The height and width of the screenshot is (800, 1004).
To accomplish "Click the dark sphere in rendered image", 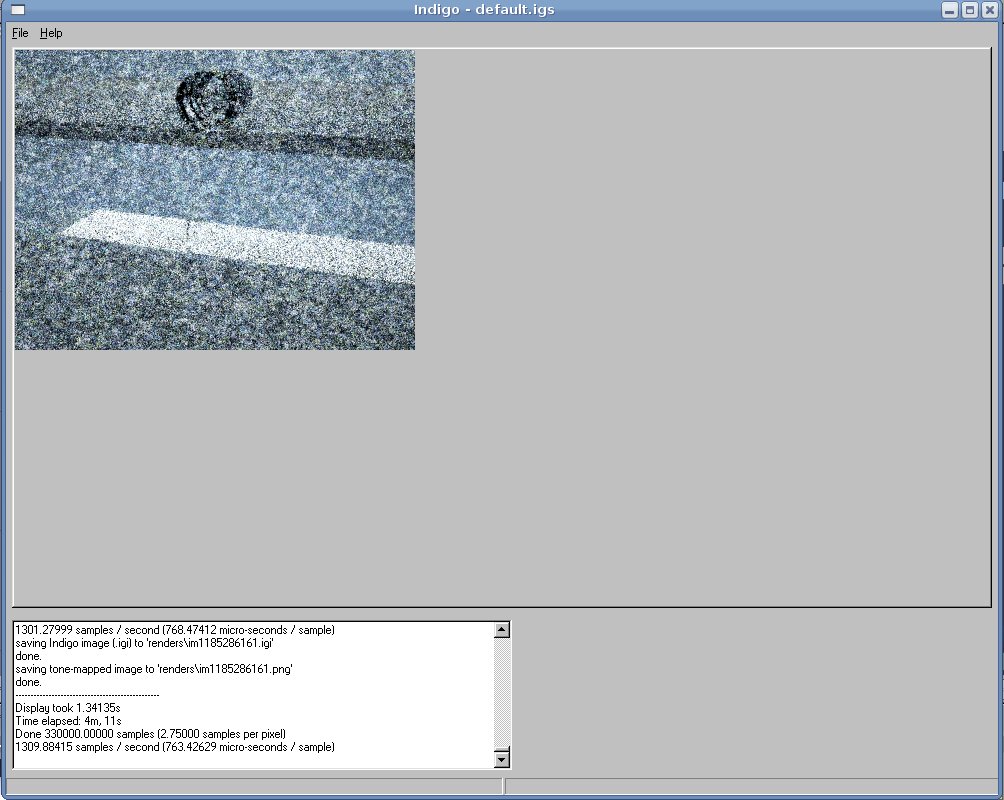I will coord(213,98).
